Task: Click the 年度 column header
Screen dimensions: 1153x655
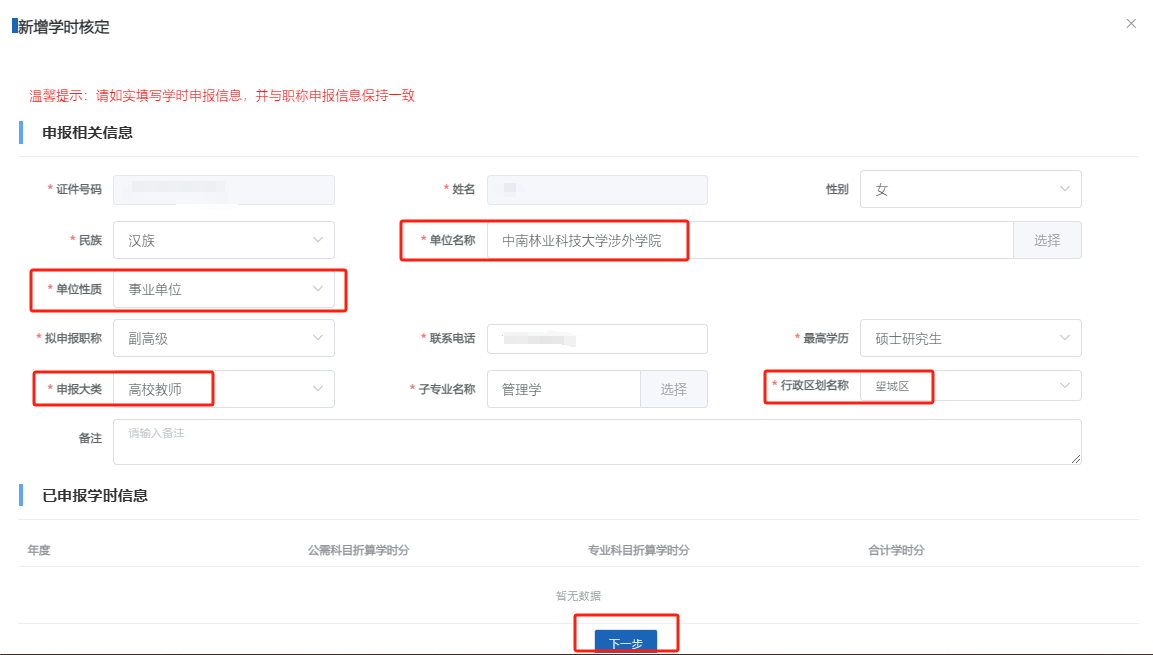Action: click(x=39, y=550)
